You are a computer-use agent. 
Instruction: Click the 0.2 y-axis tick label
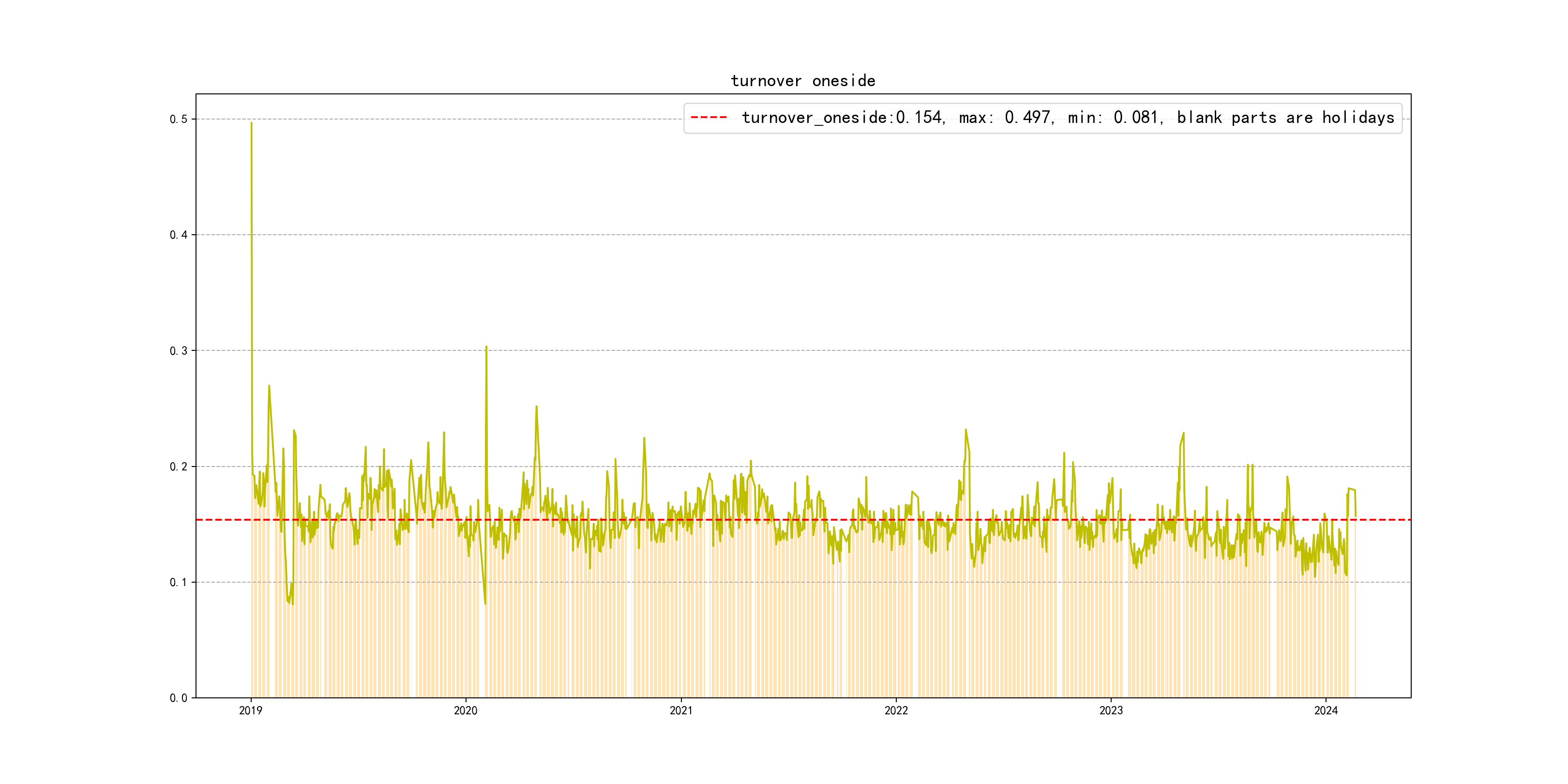click(179, 467)
